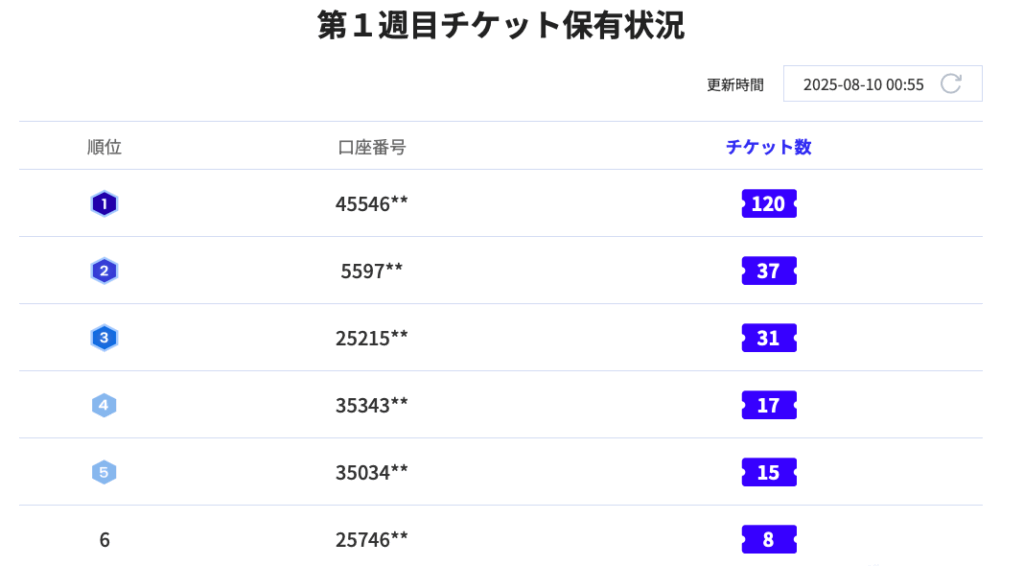
Task: Click the rank 3 hexagon badge
Action: coord(104,338)
